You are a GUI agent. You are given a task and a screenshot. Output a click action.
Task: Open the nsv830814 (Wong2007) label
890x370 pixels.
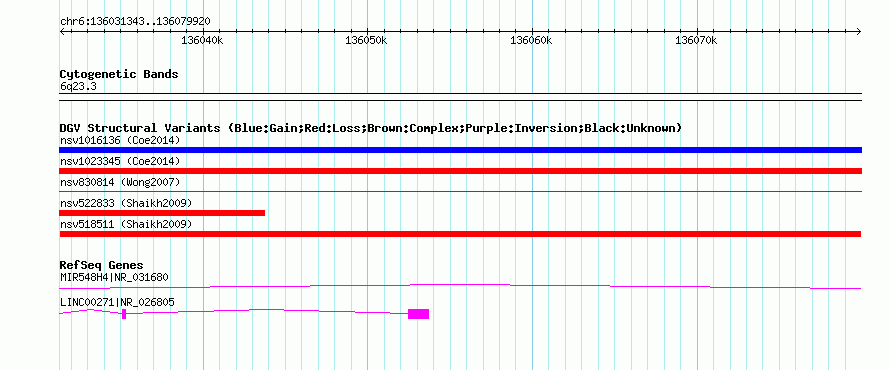[120, 182]
